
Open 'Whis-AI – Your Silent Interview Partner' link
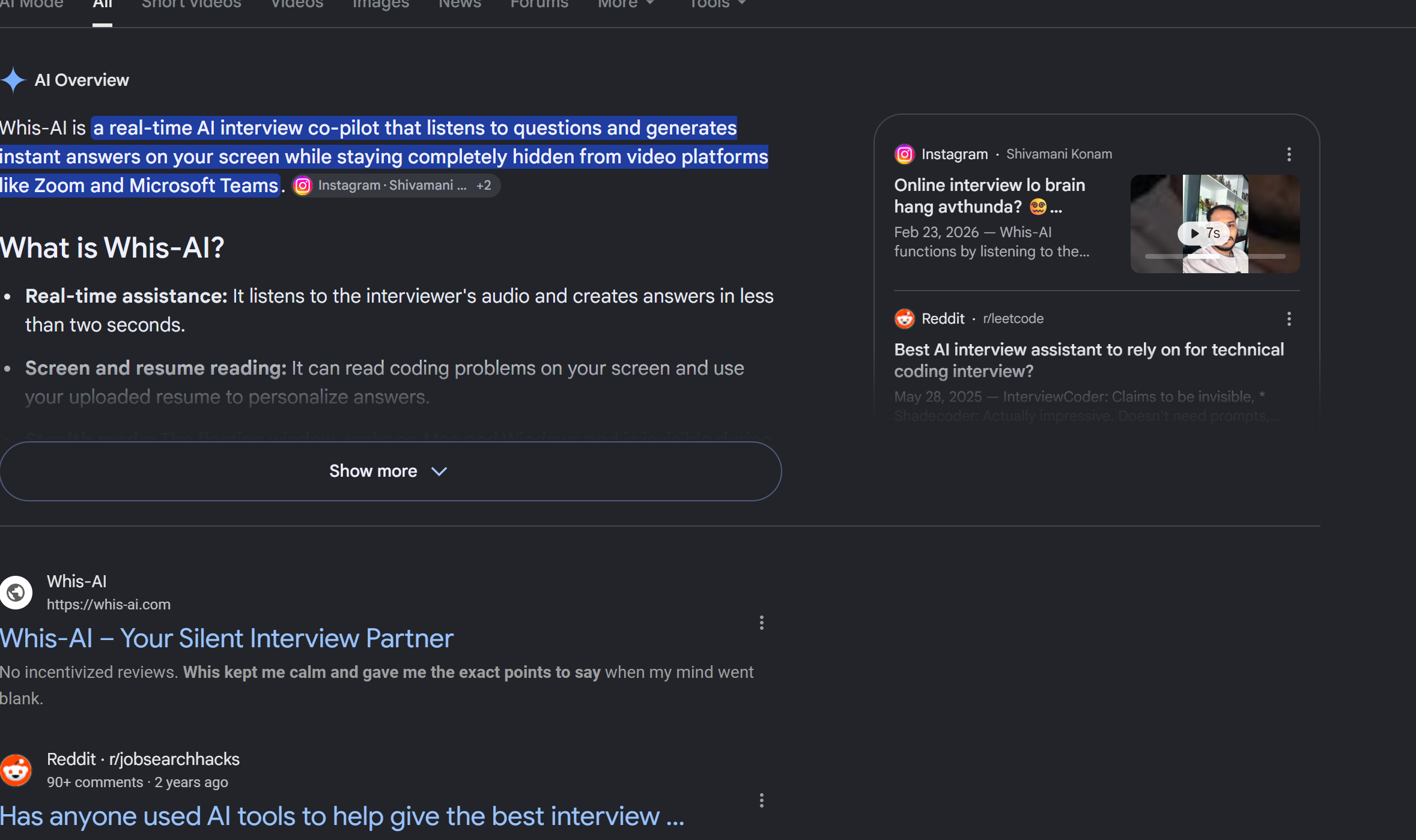226,638
